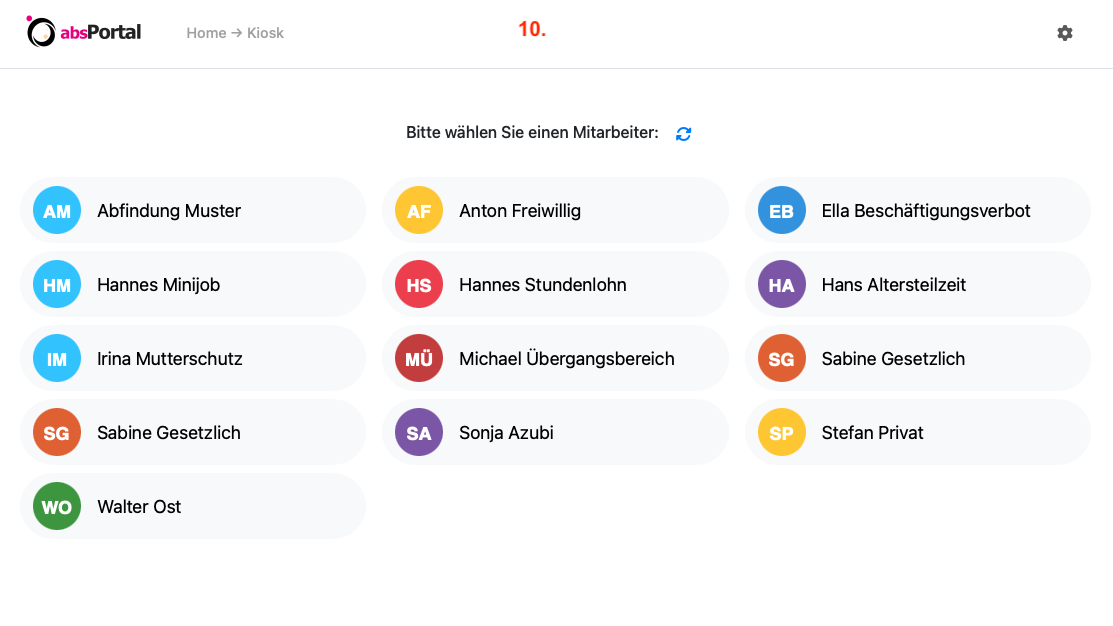
Task: Pick Ella Beschäftigungsverbot employee
Action: click(917, 211)
